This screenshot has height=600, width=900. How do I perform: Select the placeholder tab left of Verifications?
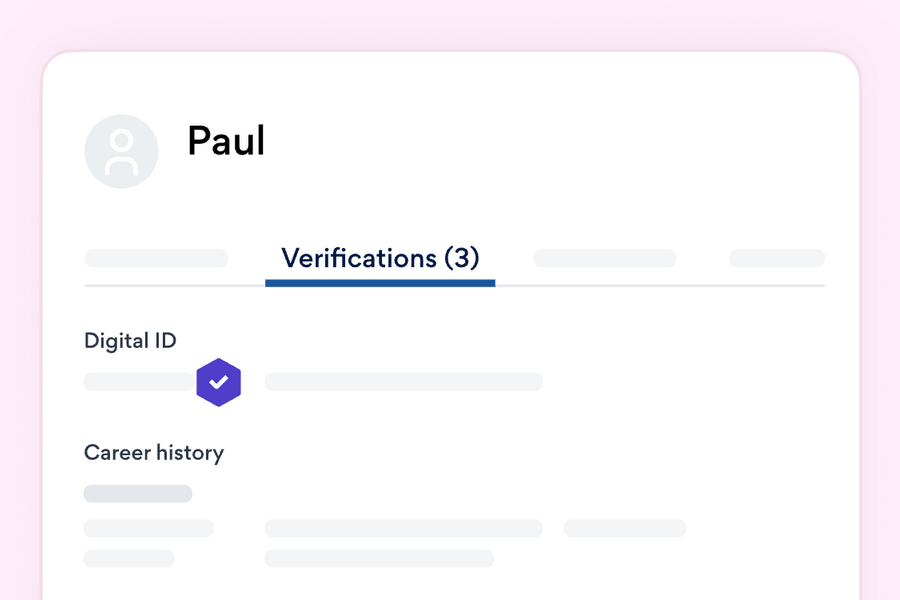[x=156, y=258]
